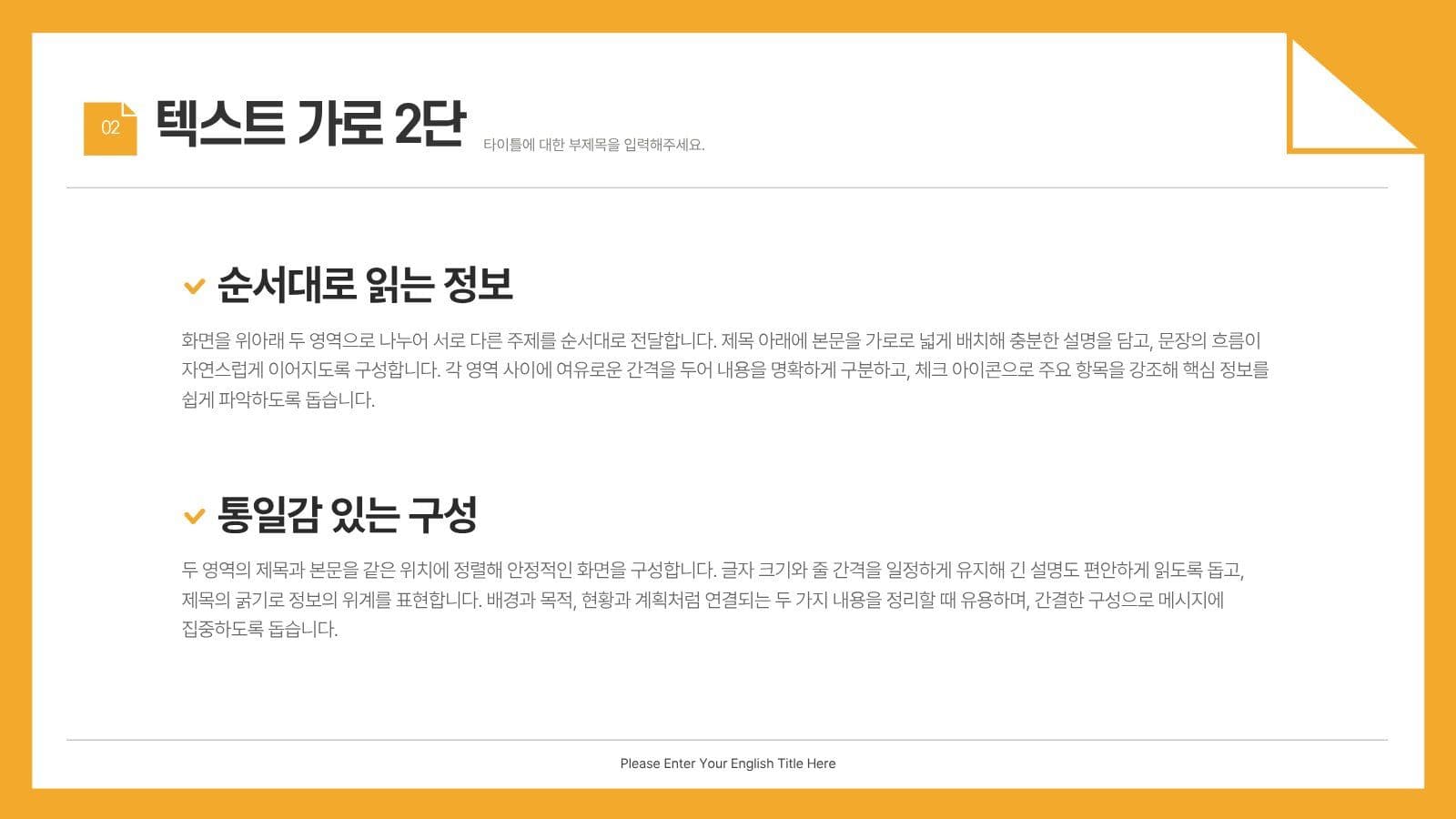Click the orange 02 page number icon

click(110, 128)
